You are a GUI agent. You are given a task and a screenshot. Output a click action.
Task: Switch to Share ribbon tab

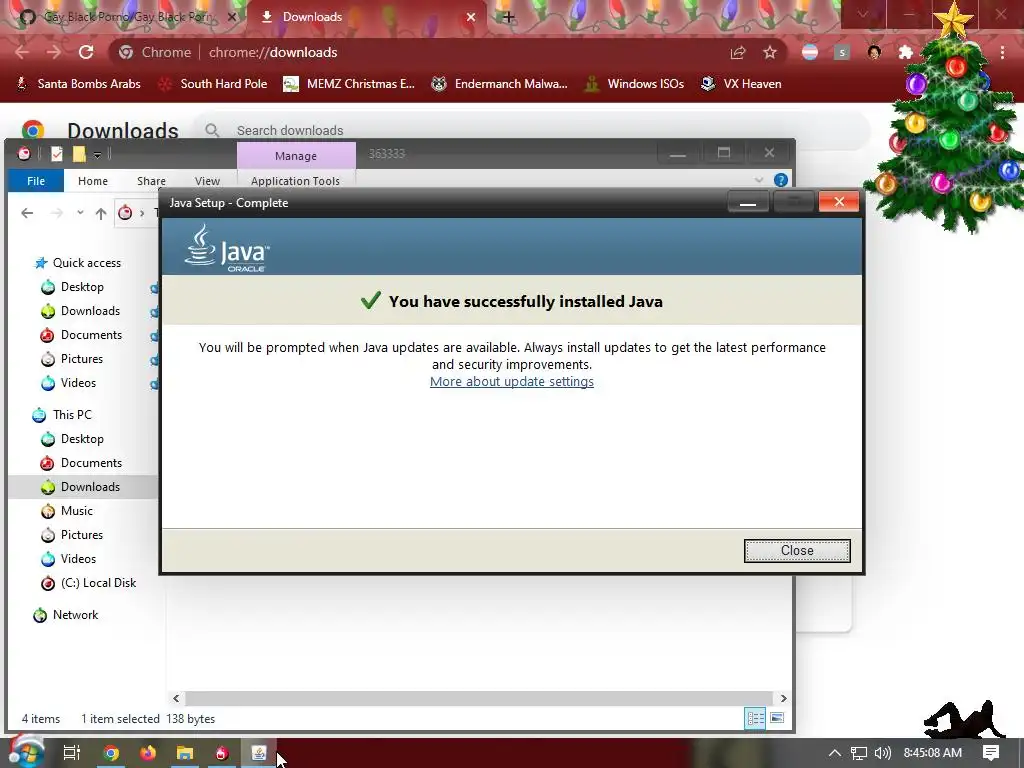coord(151,181)
